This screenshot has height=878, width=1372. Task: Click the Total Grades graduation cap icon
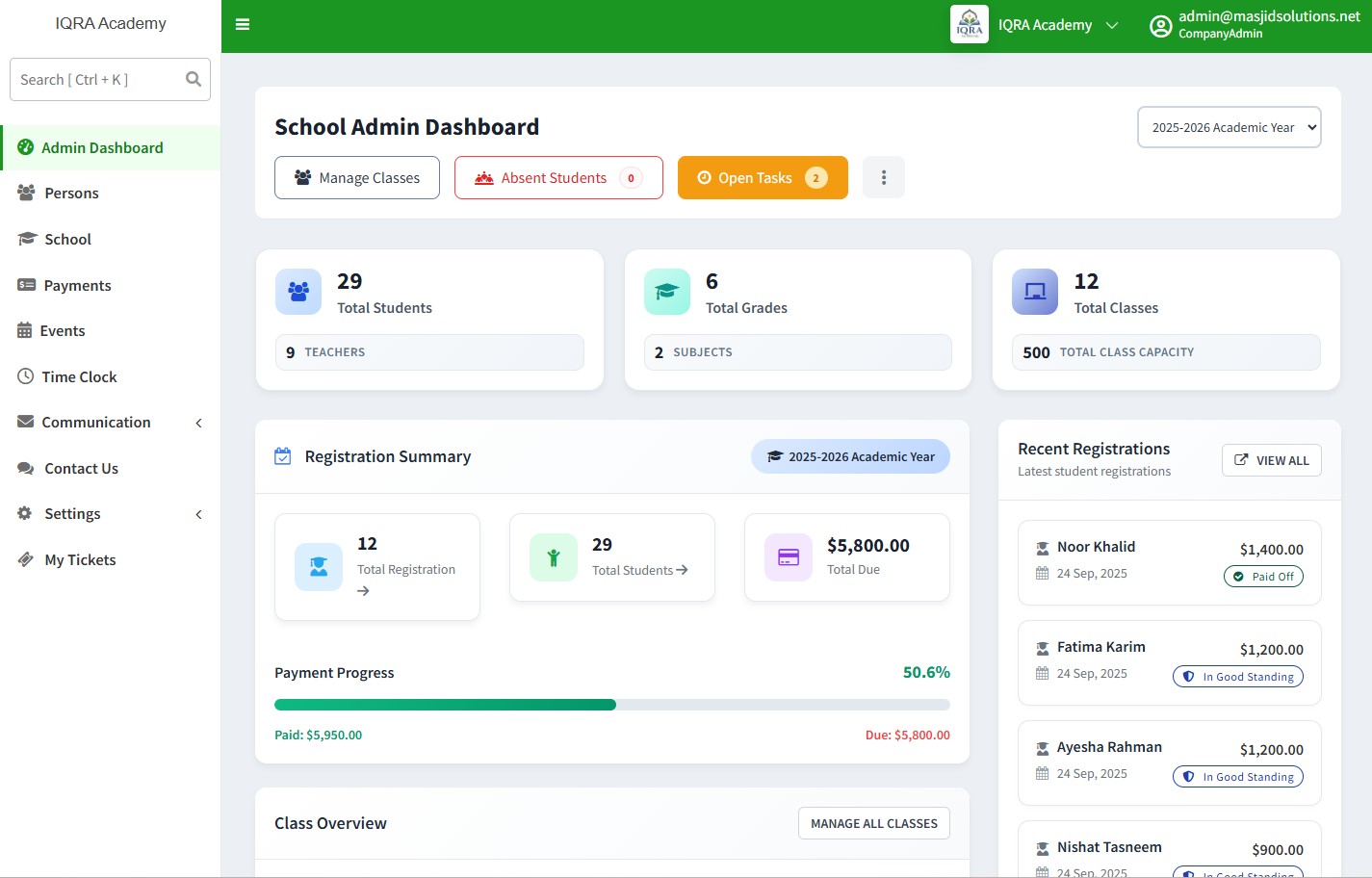coord(667,292)
